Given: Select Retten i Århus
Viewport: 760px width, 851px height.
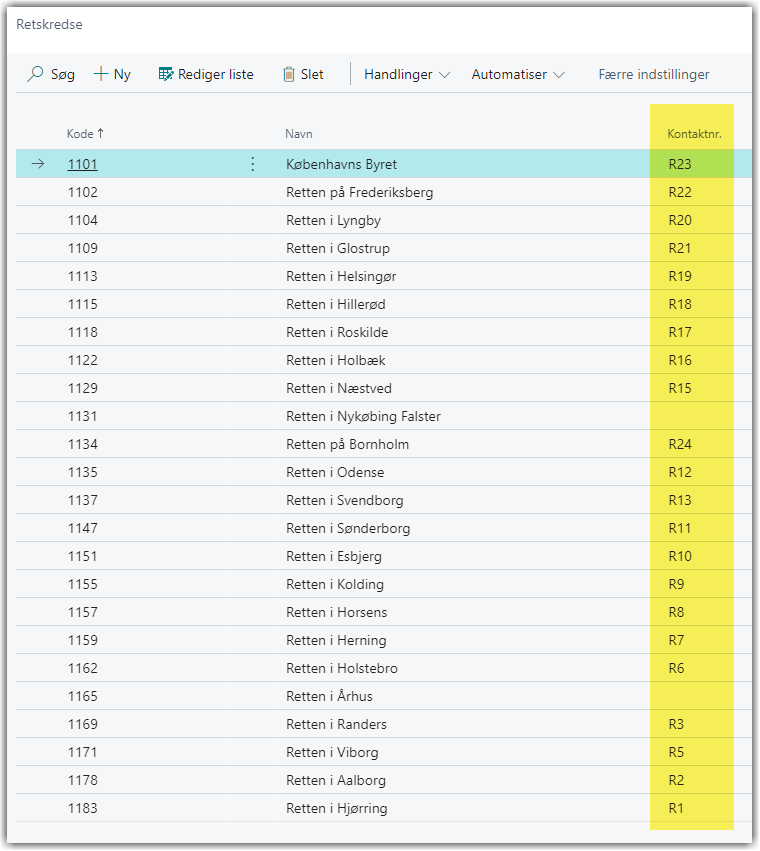Looking at the screenshot, I should [329, 696].
